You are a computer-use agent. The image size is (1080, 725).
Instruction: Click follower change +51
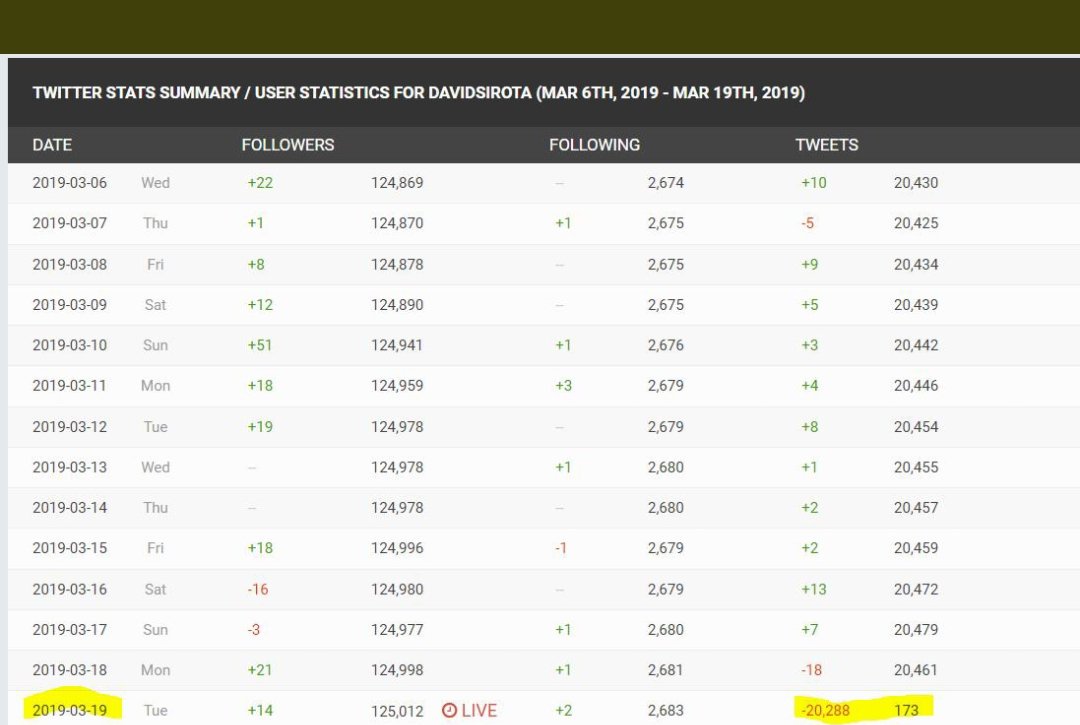pyautogui.click(x=260, y=345)
